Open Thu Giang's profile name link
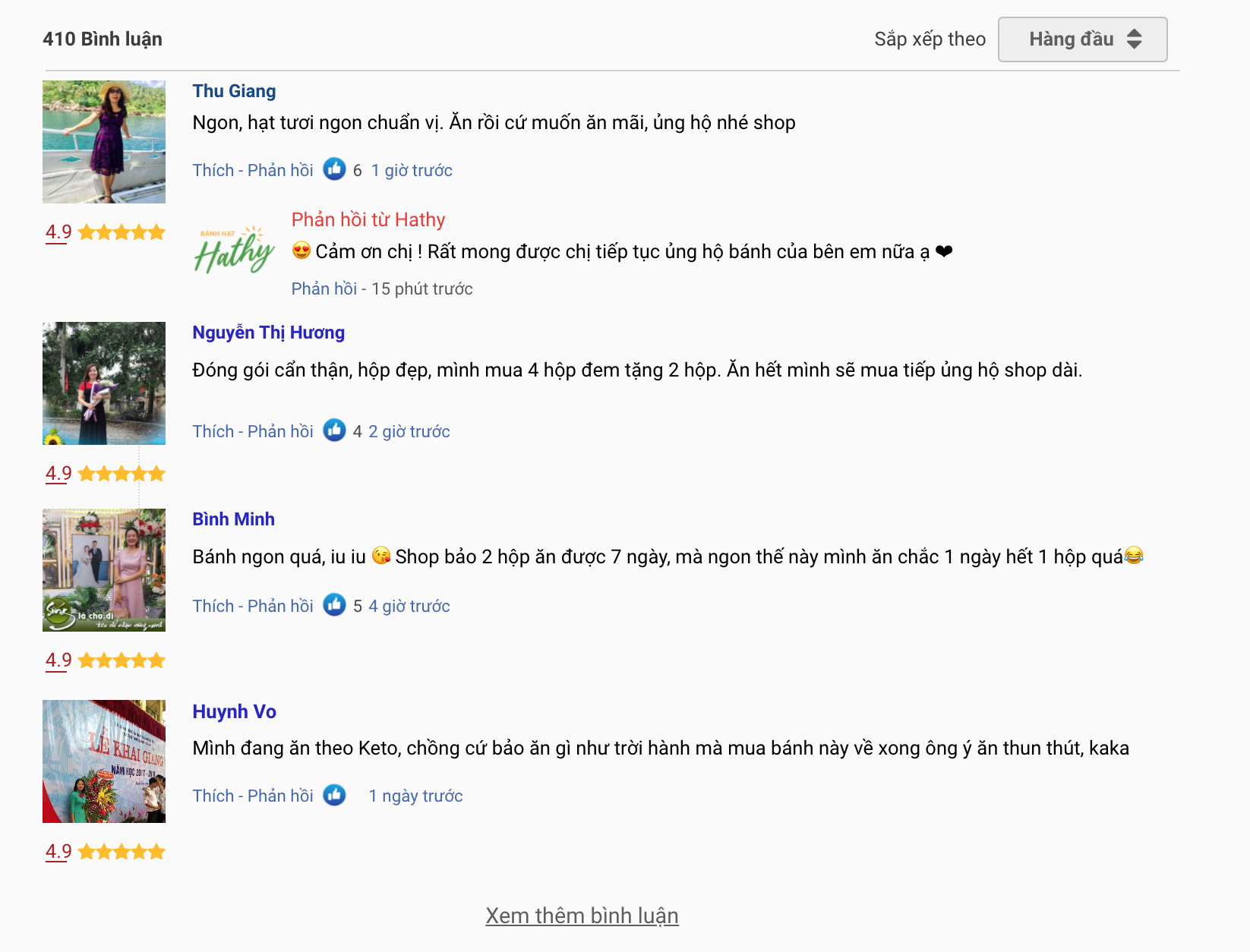Screen dimensions: 1250x952 click(x=234, y=91)
